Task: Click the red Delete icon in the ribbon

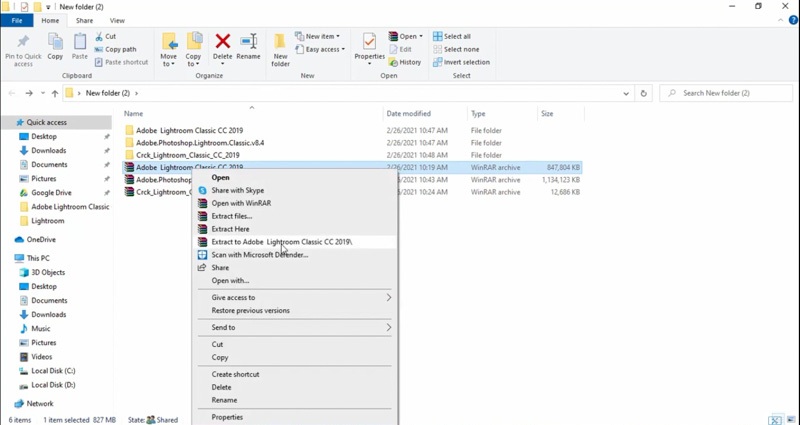Action: (222, 41)
